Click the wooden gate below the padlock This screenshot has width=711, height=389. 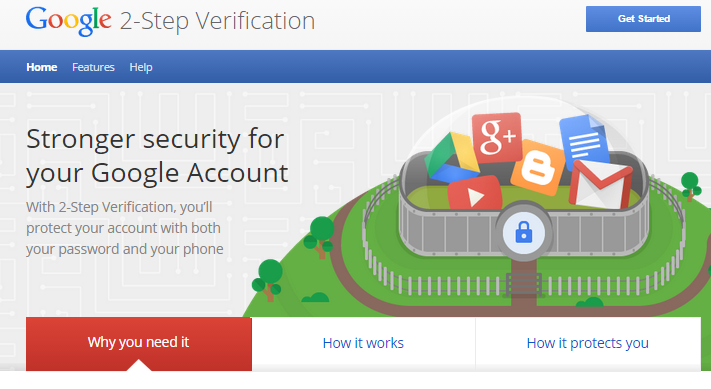tap(524, 284)
